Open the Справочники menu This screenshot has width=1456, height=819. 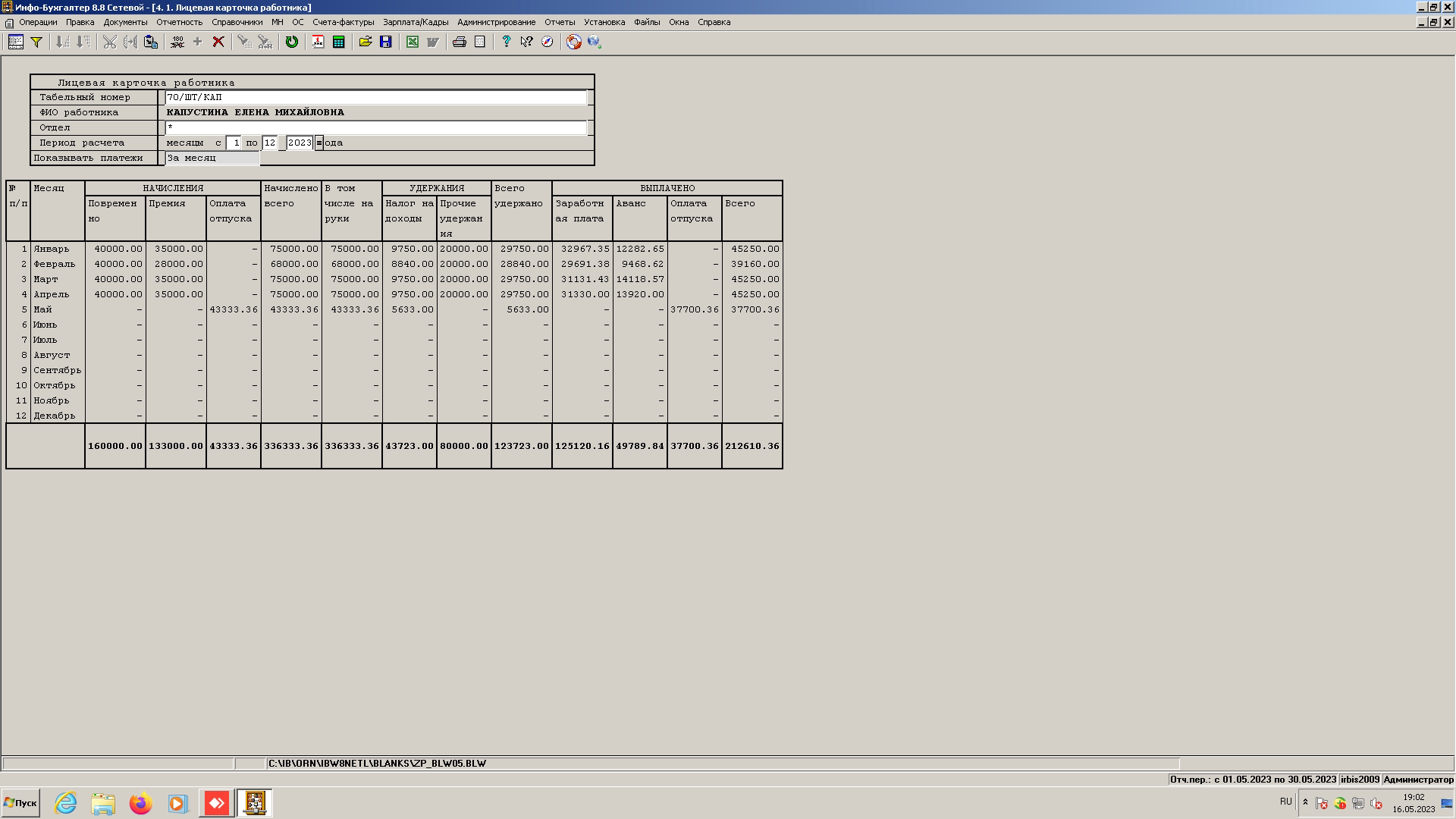(x=237, y=22)
